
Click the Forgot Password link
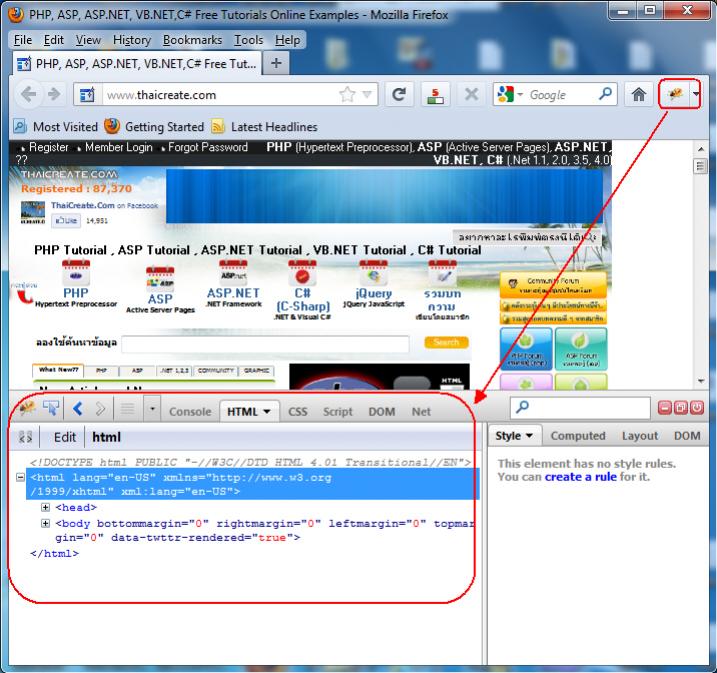(208, 147)
